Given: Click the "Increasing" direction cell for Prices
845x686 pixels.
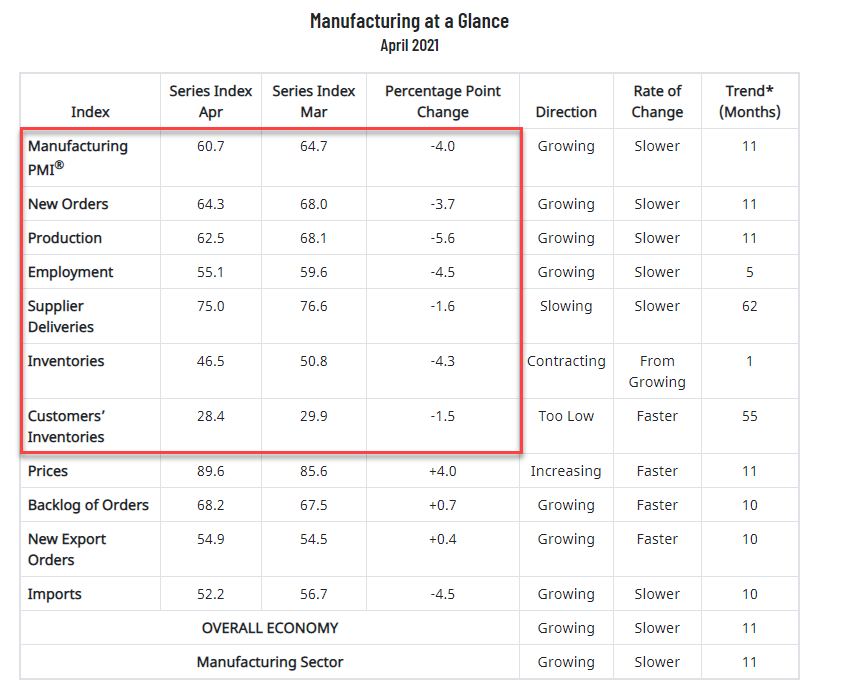Looking at the screenshot, I should (566, 471).
